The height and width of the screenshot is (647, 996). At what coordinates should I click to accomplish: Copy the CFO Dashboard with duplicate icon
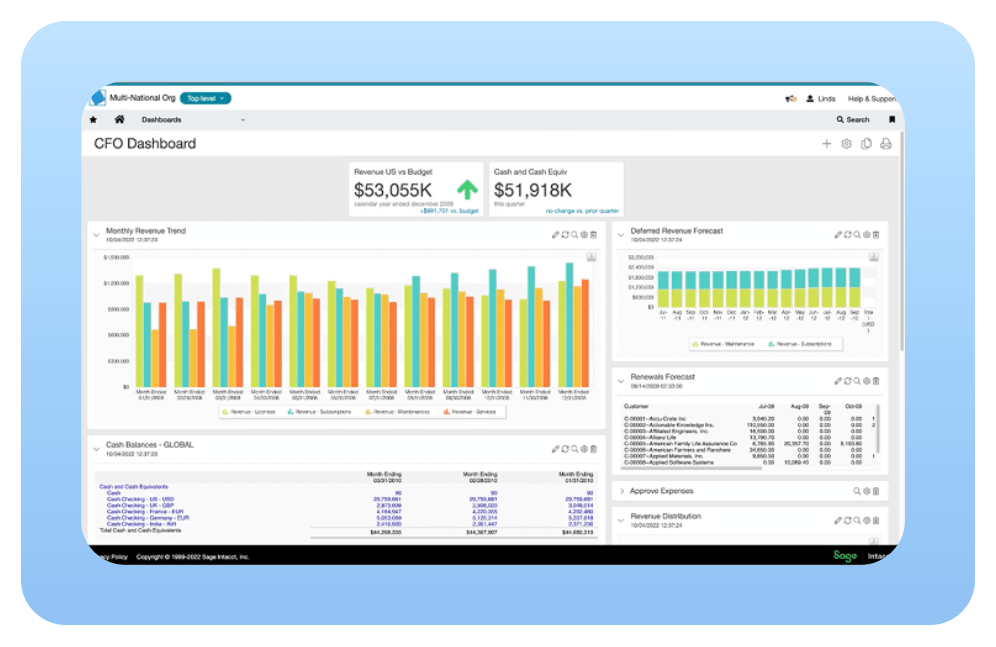pos(866,144)
